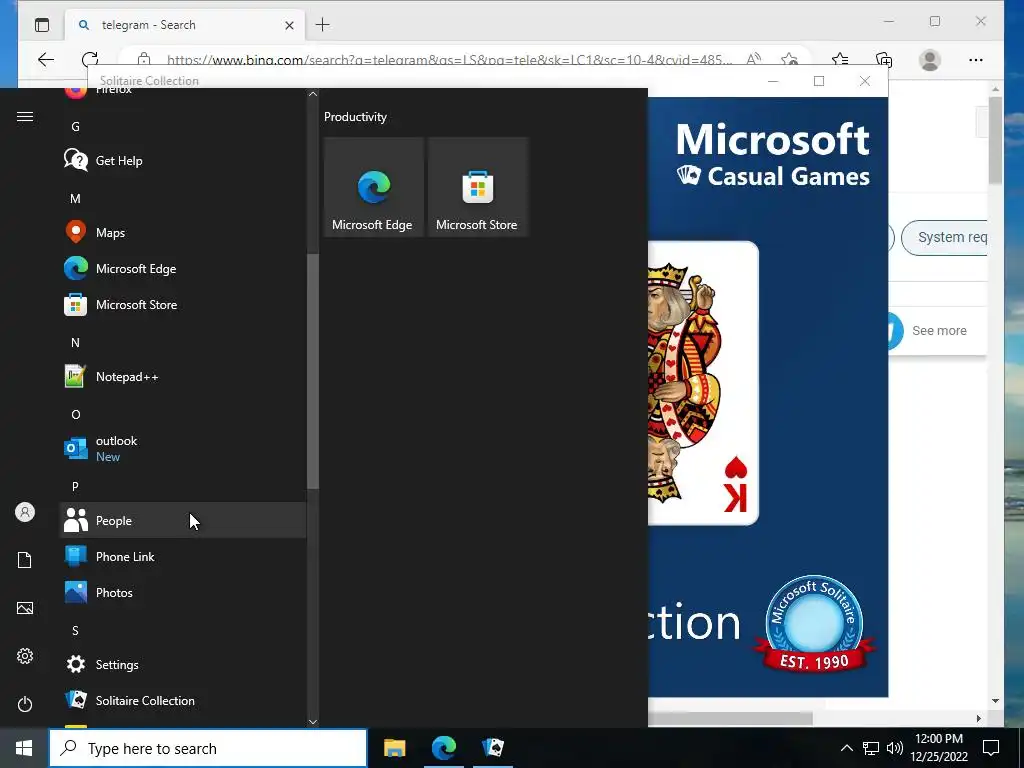Go back in Edge browser
Screen dimensions: 1024x768
(46, 60)
